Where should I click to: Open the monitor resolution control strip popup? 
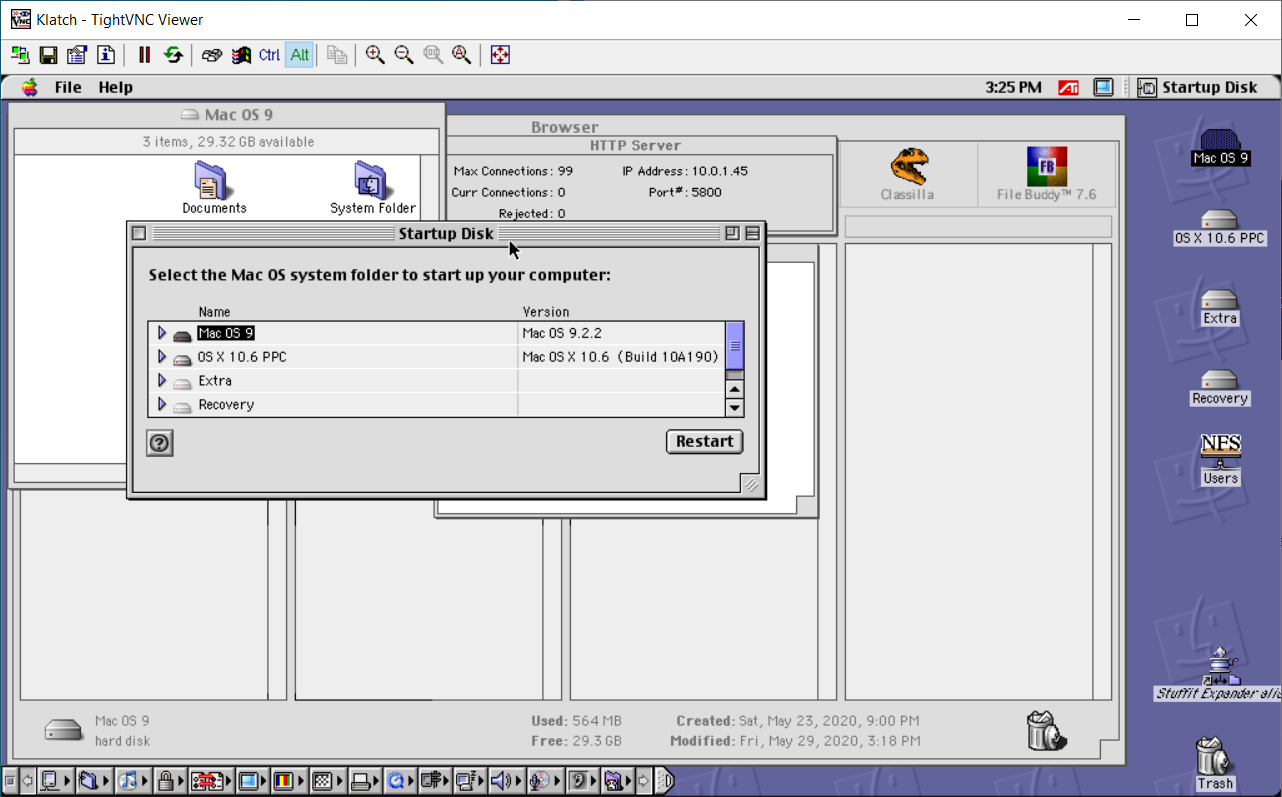253,780
